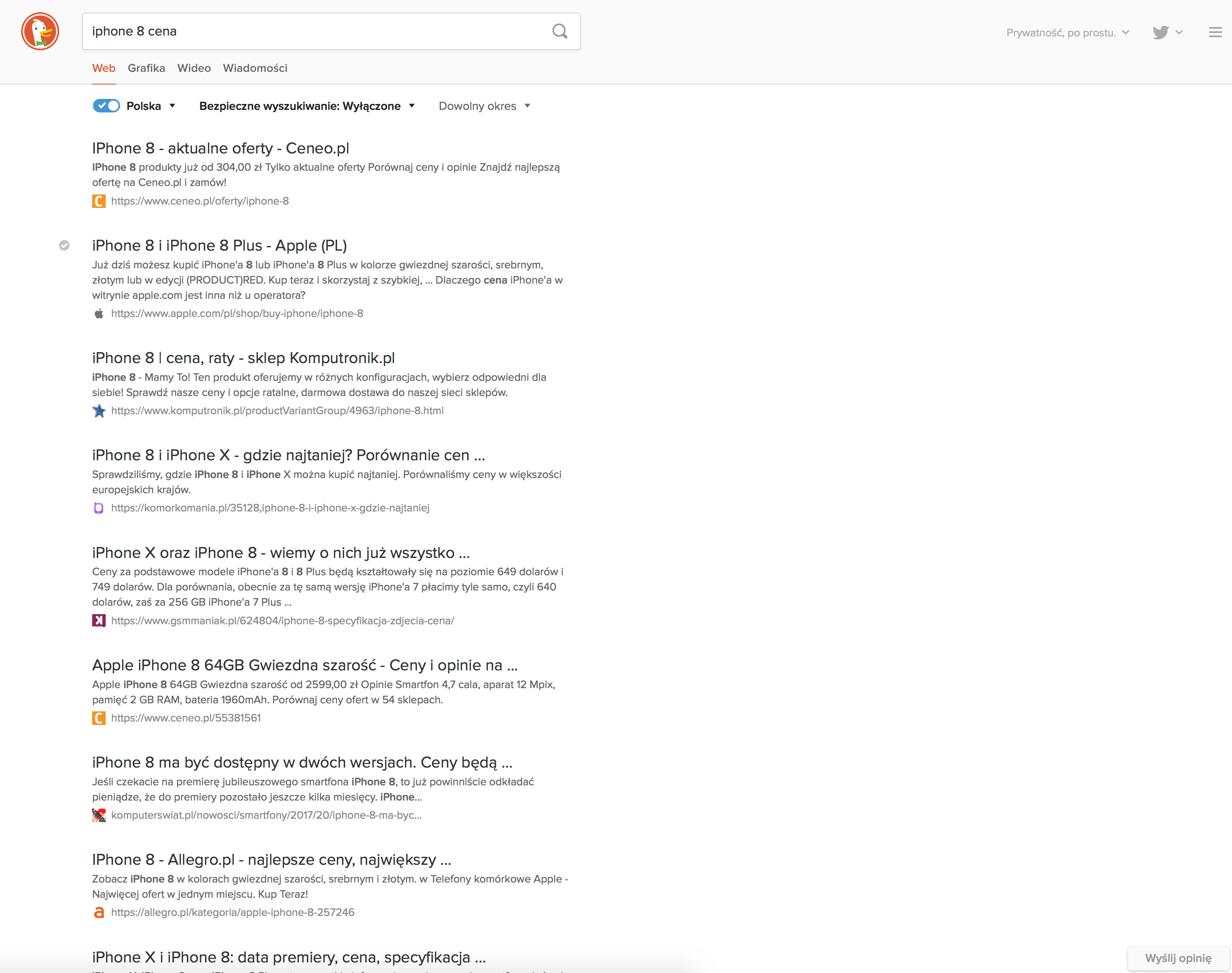
Task: Click Allegro favicon beside result URL
Action: (99, 913)
